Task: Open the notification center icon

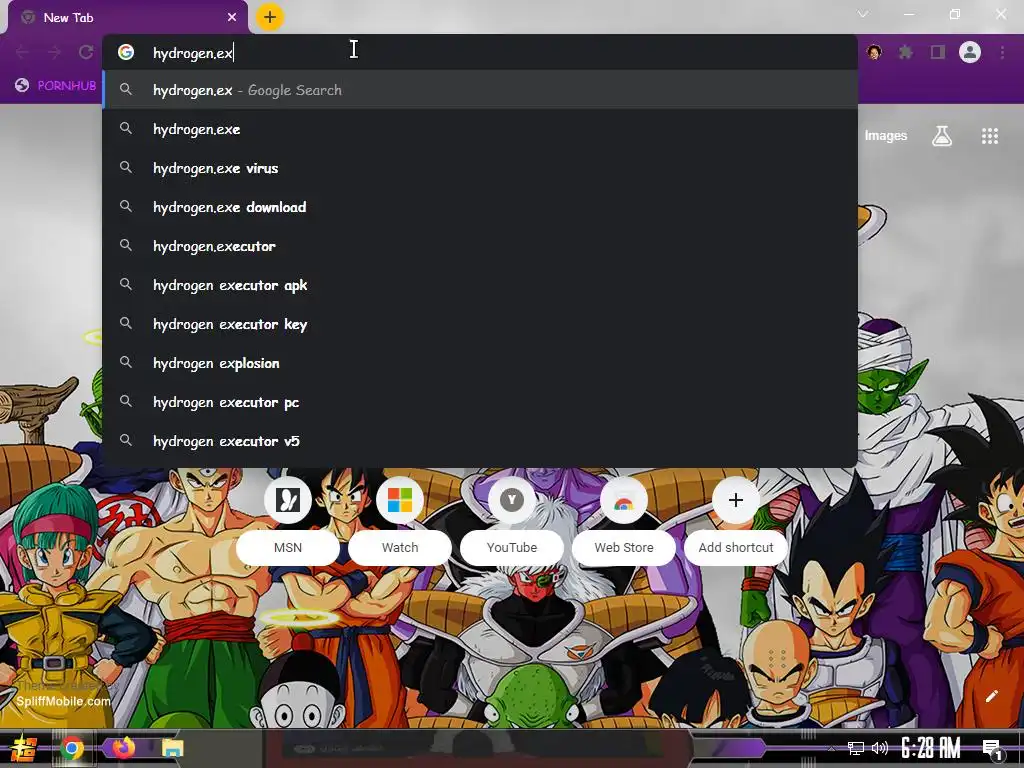Action: (992, 749)
